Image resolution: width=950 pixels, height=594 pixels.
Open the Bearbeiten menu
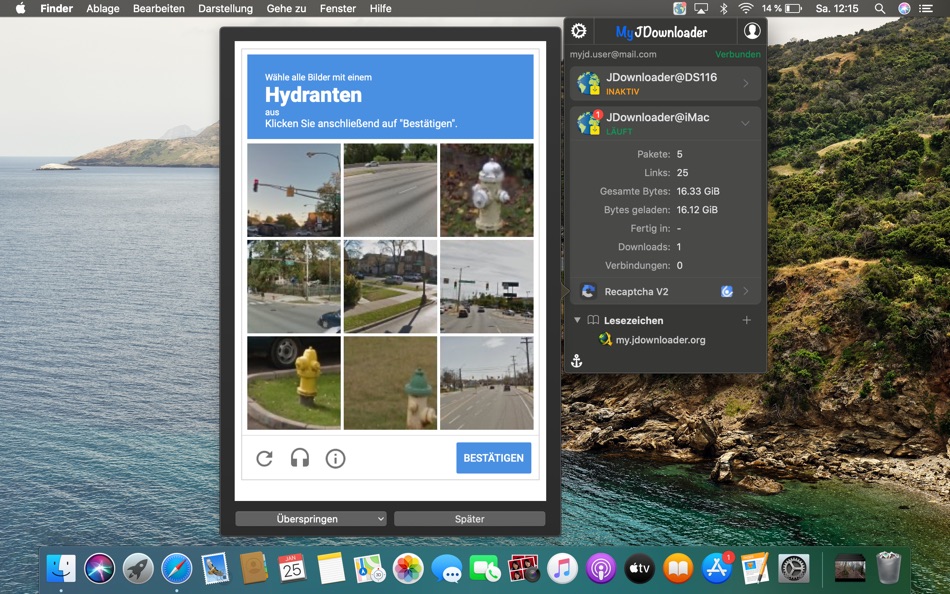click(159, 8)
